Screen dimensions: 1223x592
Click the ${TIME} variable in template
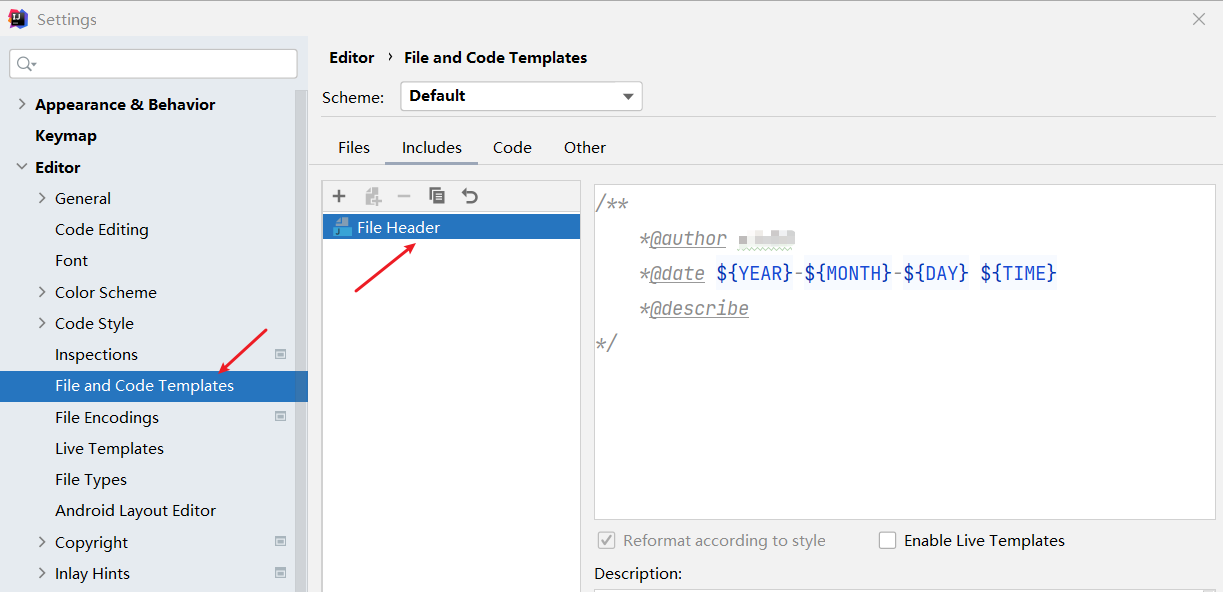point(1018,273)
